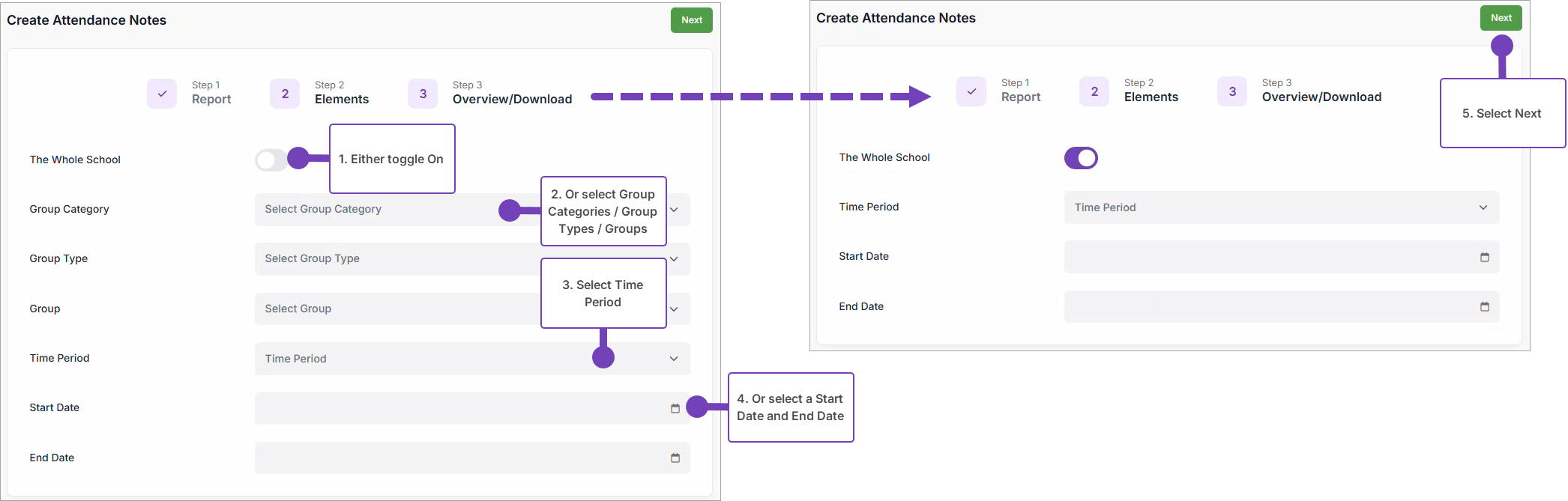
Task: Click Start Date calendar icon in right form
Action: (1484, 257)
